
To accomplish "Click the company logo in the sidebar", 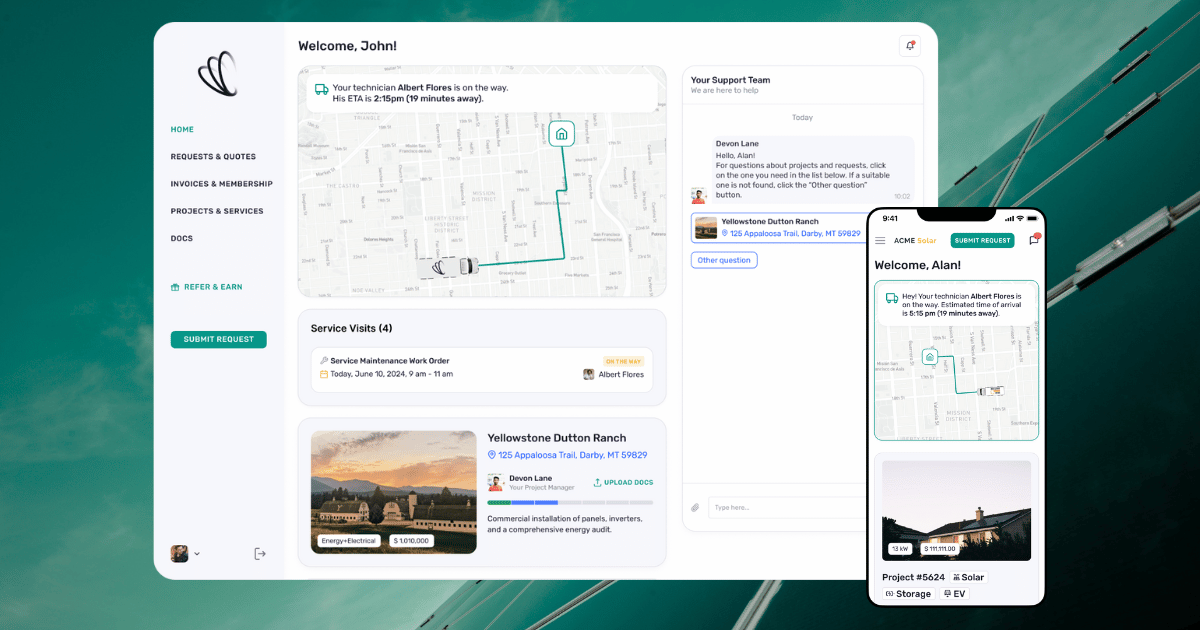I will click(x=219, y=74).
